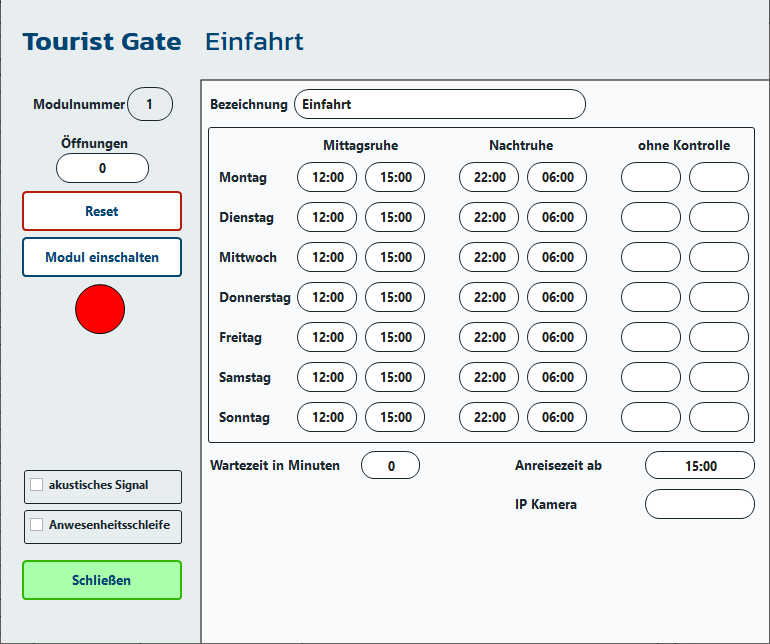Click Modul einschalten button
Viewport: 770px width, 644px height.
tap(102, 257)
